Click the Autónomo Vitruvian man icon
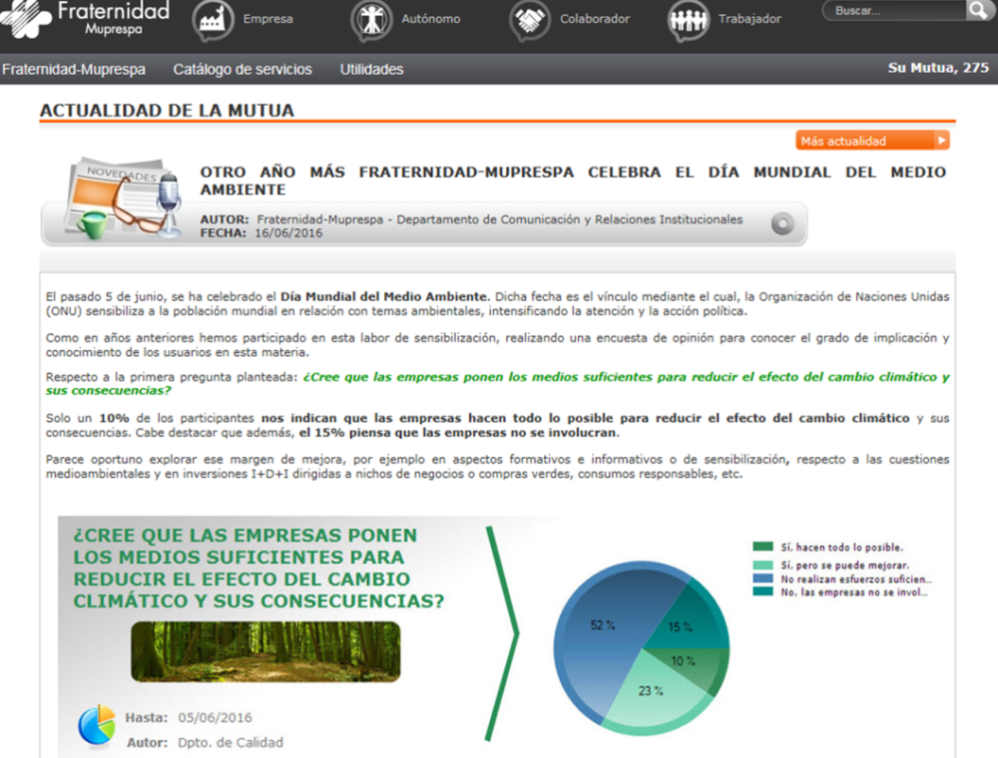Viewport: 998px width, 758px height. coord(372,20)
